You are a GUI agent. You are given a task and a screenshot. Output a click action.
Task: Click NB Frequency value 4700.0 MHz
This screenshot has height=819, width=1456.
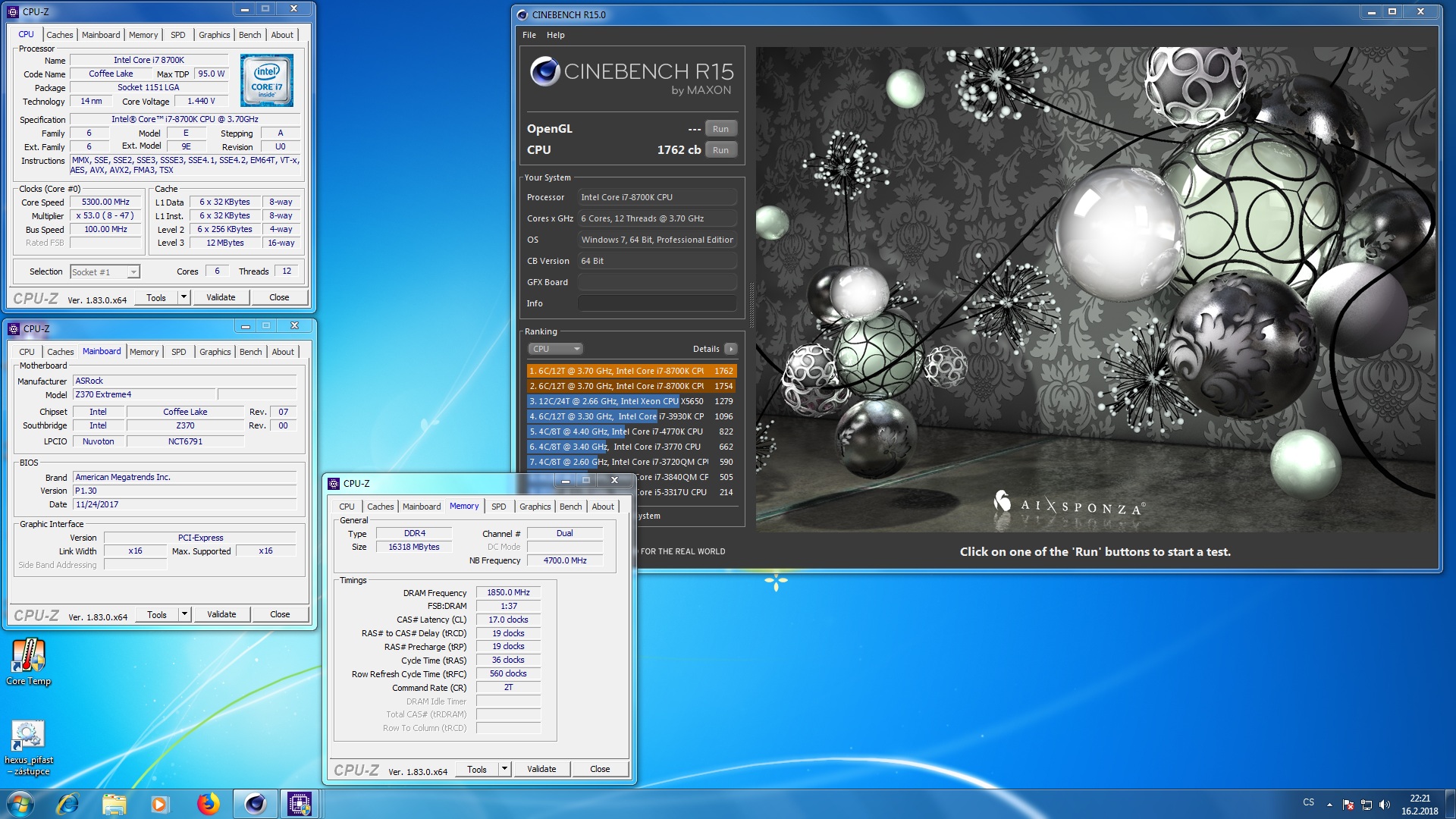[565, 560]
